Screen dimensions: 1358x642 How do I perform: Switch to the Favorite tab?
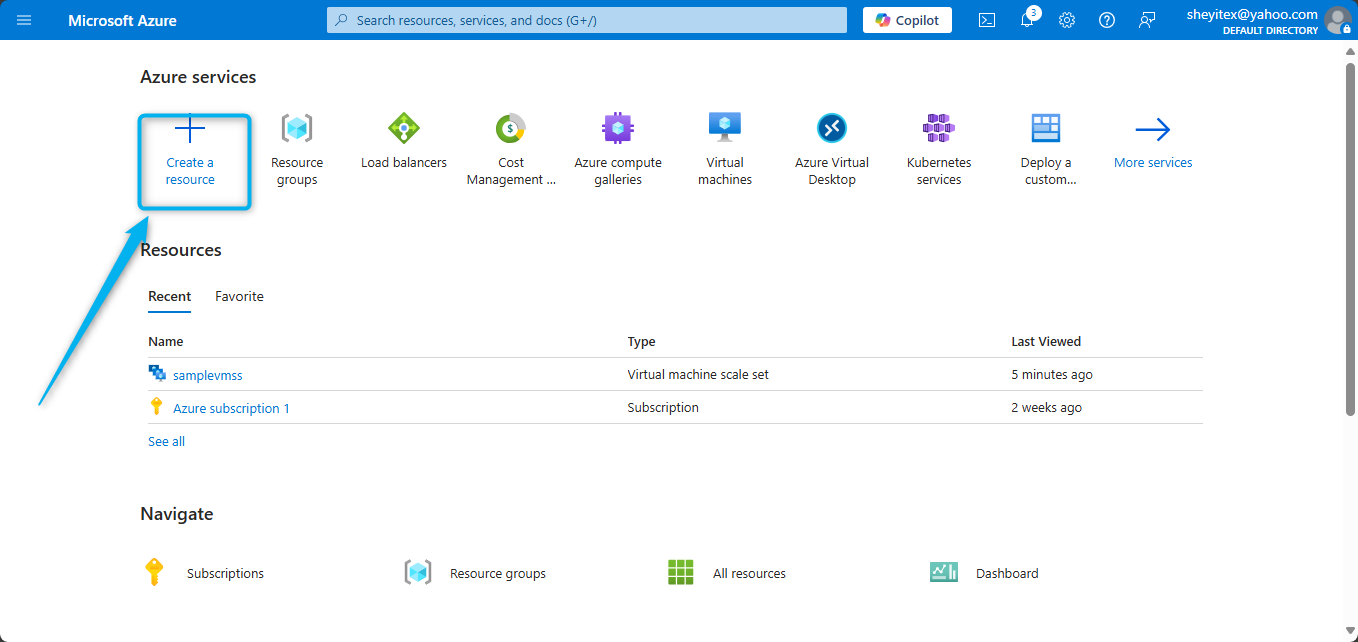tap(240, 296)
